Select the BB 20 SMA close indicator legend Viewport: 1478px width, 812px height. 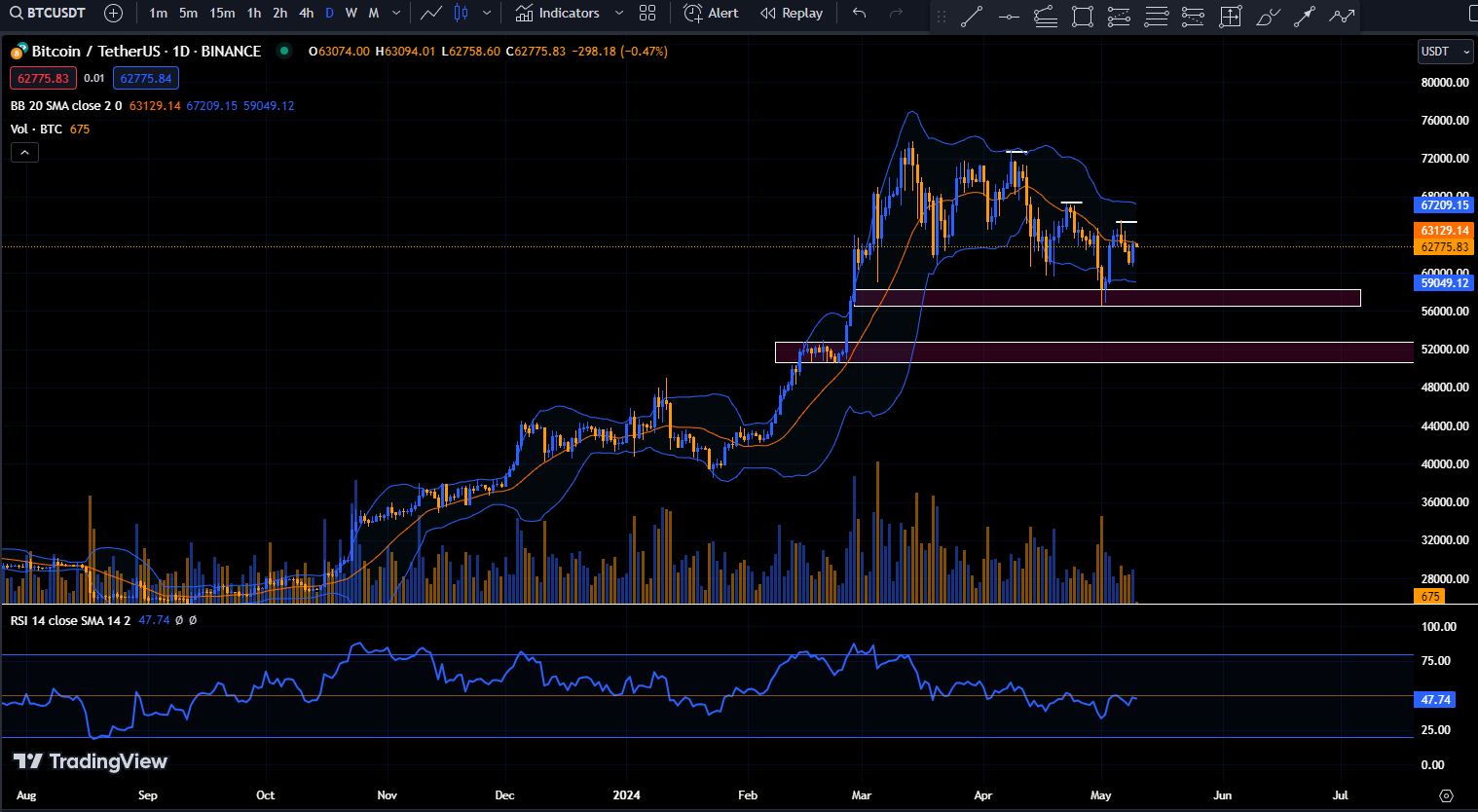pyautogui.click(x=66, y=105)
